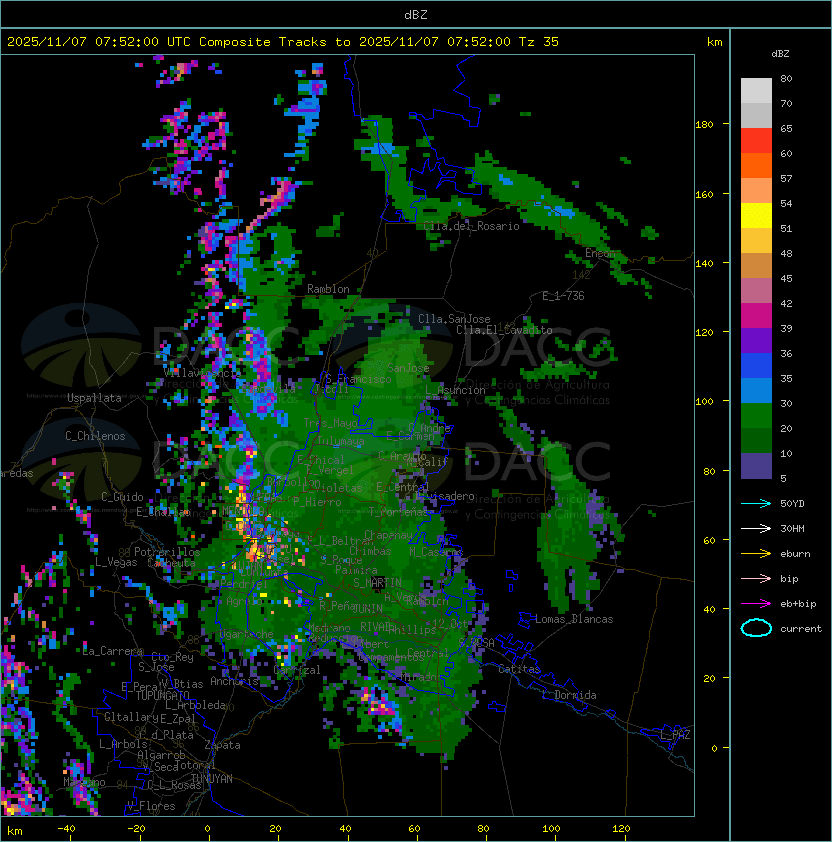This screenshot has width=832, height=842.
Task: Click the L_PAZ label on the map
Action: pos(675,735)
